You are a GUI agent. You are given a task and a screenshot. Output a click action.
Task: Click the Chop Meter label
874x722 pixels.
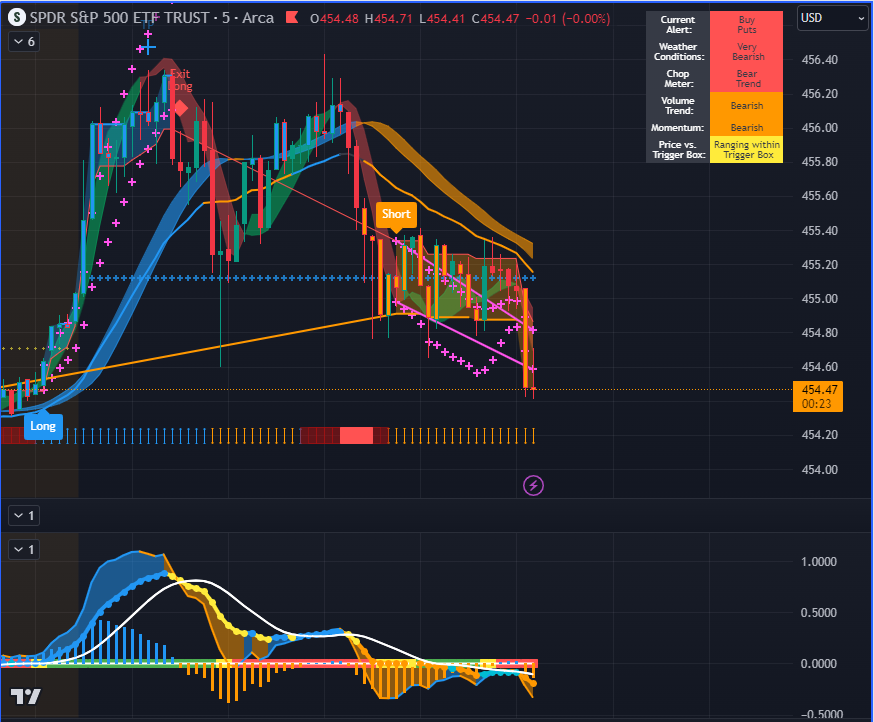(678, 79)
